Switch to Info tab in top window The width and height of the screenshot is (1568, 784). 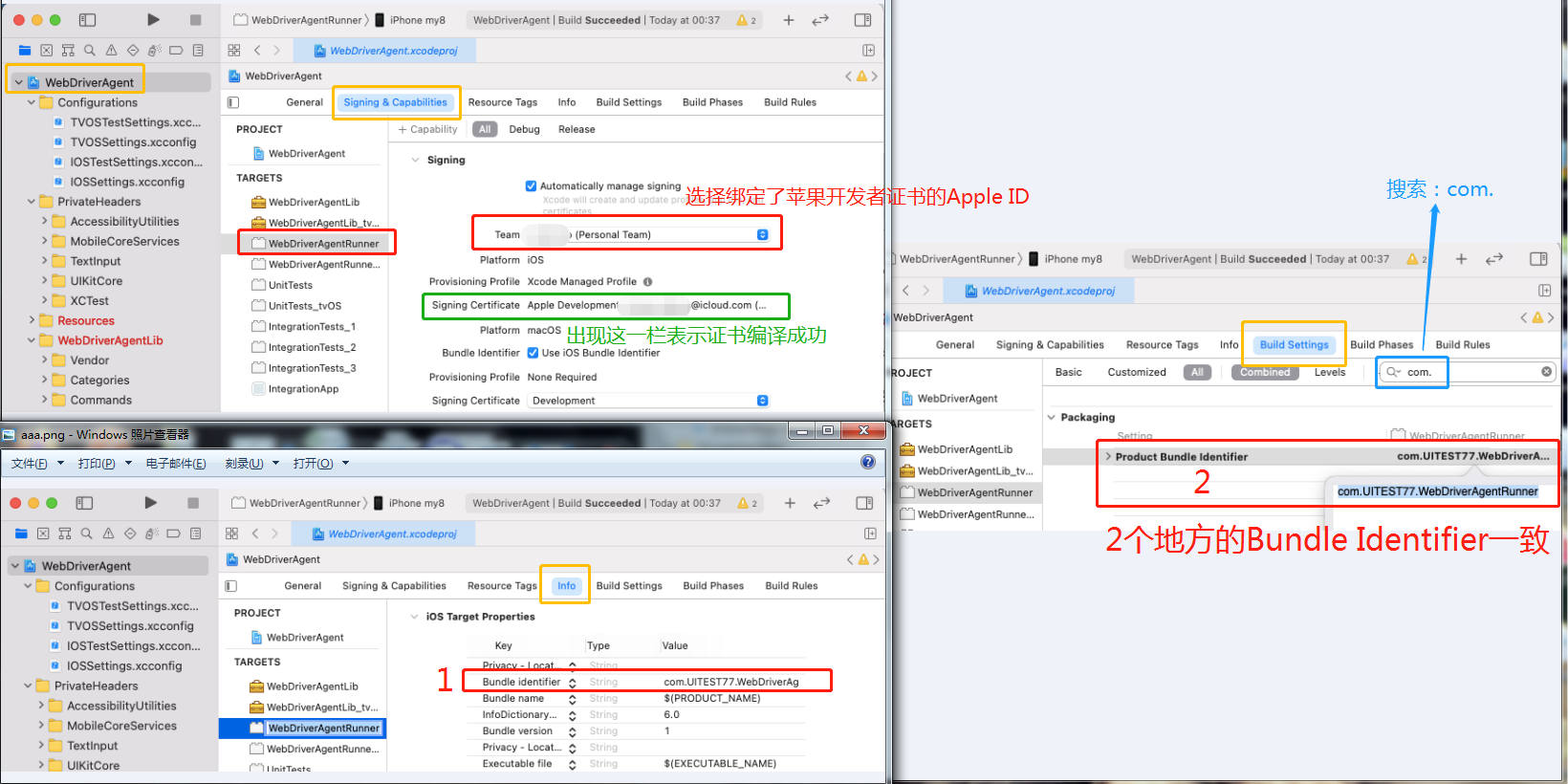click(567, 102)
